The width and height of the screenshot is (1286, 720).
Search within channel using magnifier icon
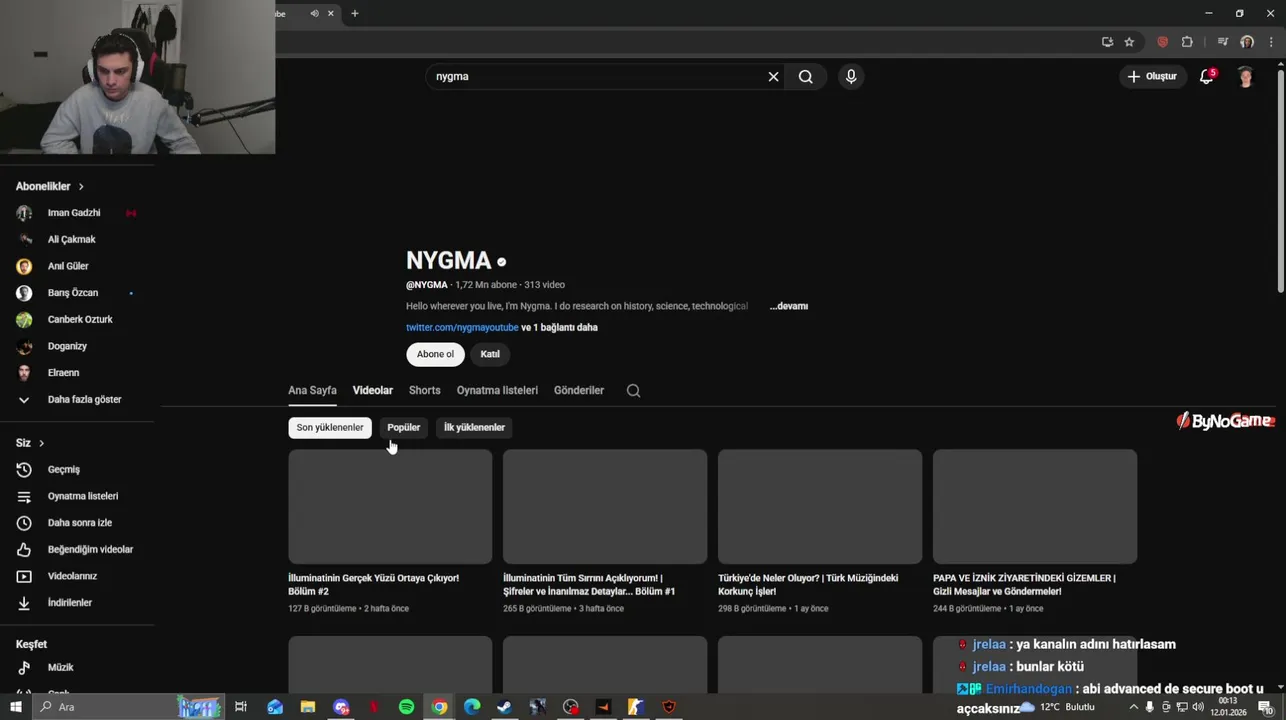[x=633, y=391]
